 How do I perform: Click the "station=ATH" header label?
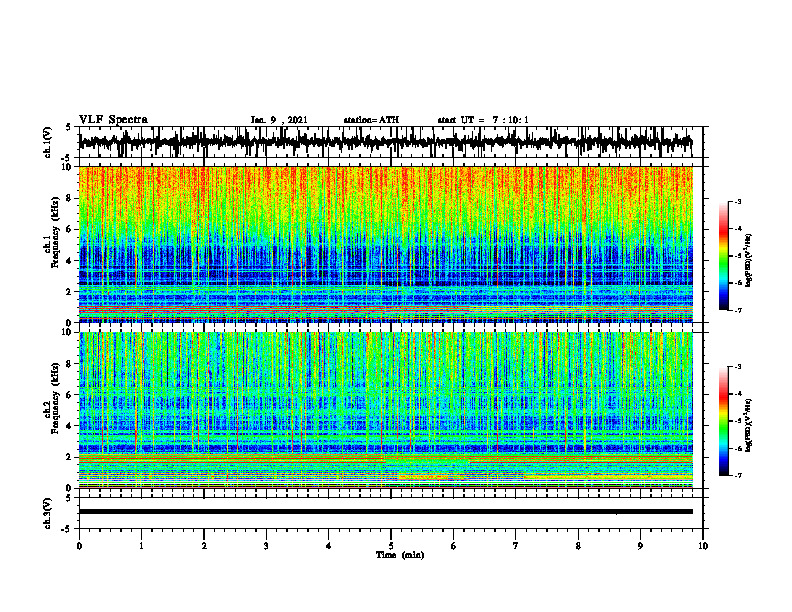[371, 120]
